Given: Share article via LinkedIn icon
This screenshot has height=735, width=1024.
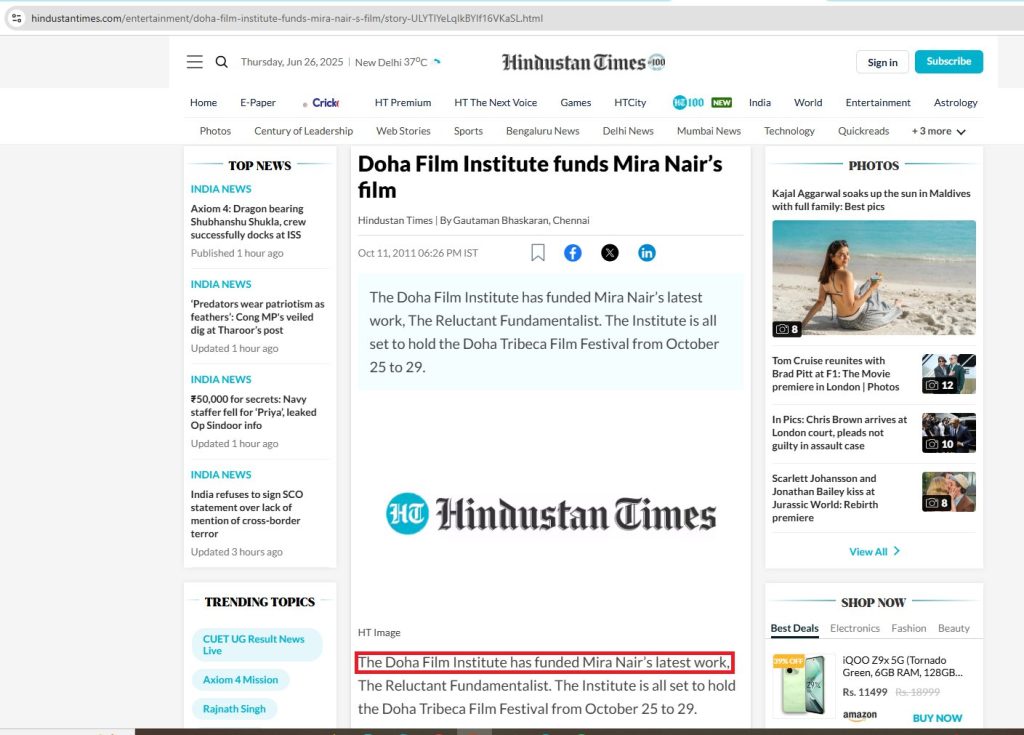Looking at the screenshot, I should pyautogui.click(x=647, y=253).
